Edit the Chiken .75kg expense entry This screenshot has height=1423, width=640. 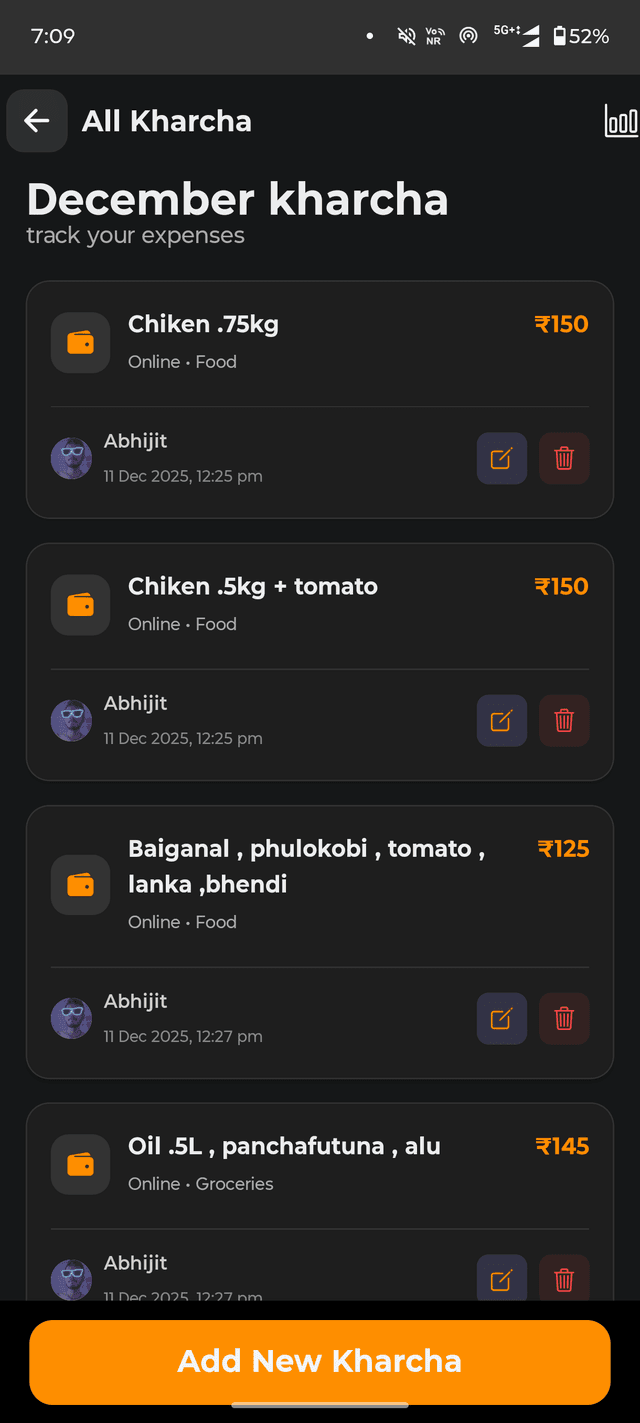coord(501,458)
